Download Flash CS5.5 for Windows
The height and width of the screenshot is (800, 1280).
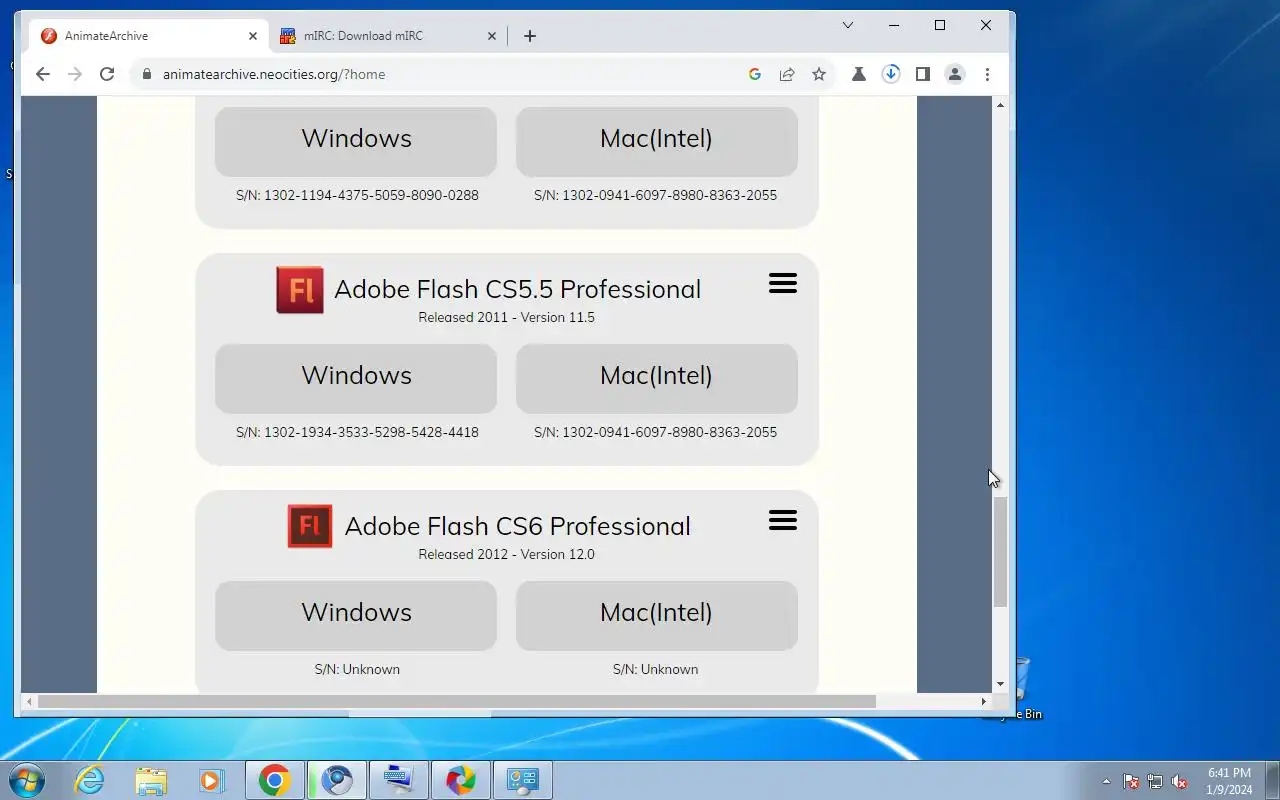tap(356, 377)
